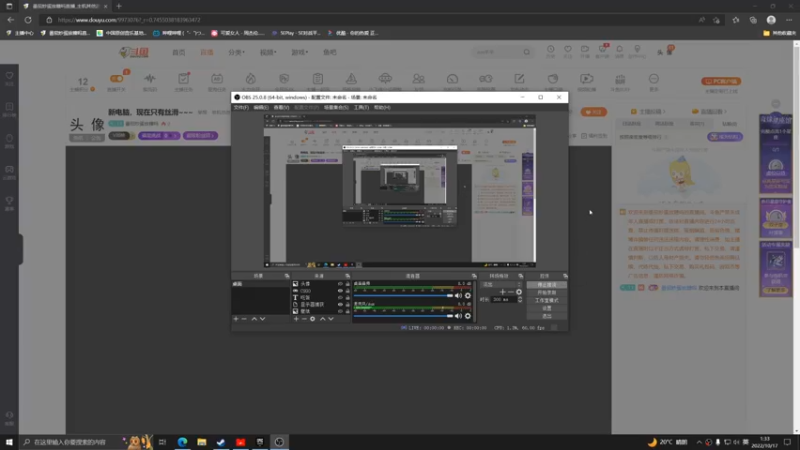Screen dimensions: 800x450
Task: Open File Explorer from the taskbar
Action: click(202, 442)
